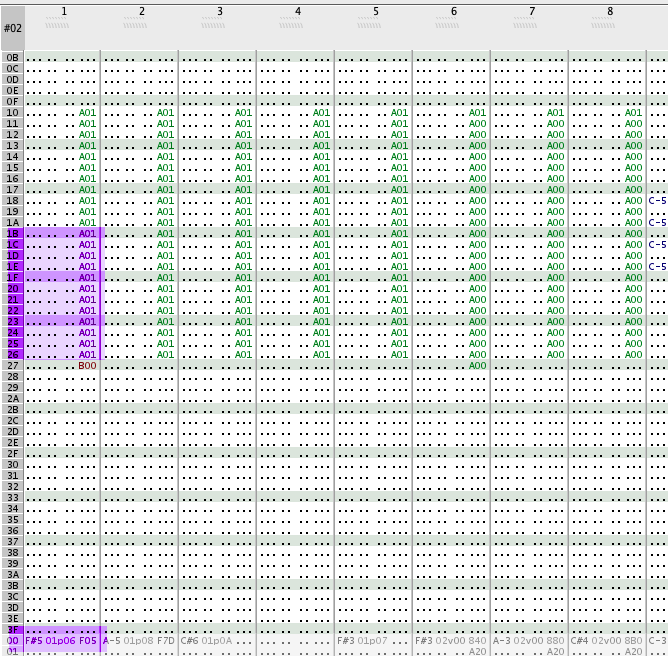The image size is (668, 656).
Task: Click 01p07 value in channel 5
Action: click(372, 641)
